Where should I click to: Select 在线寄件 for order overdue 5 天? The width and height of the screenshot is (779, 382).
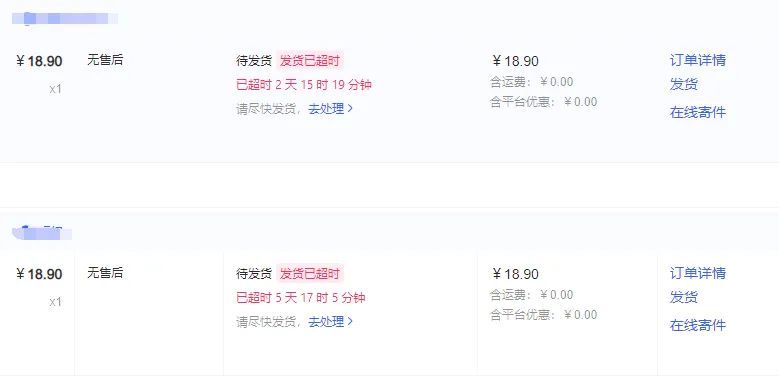[x=698, y=325]
